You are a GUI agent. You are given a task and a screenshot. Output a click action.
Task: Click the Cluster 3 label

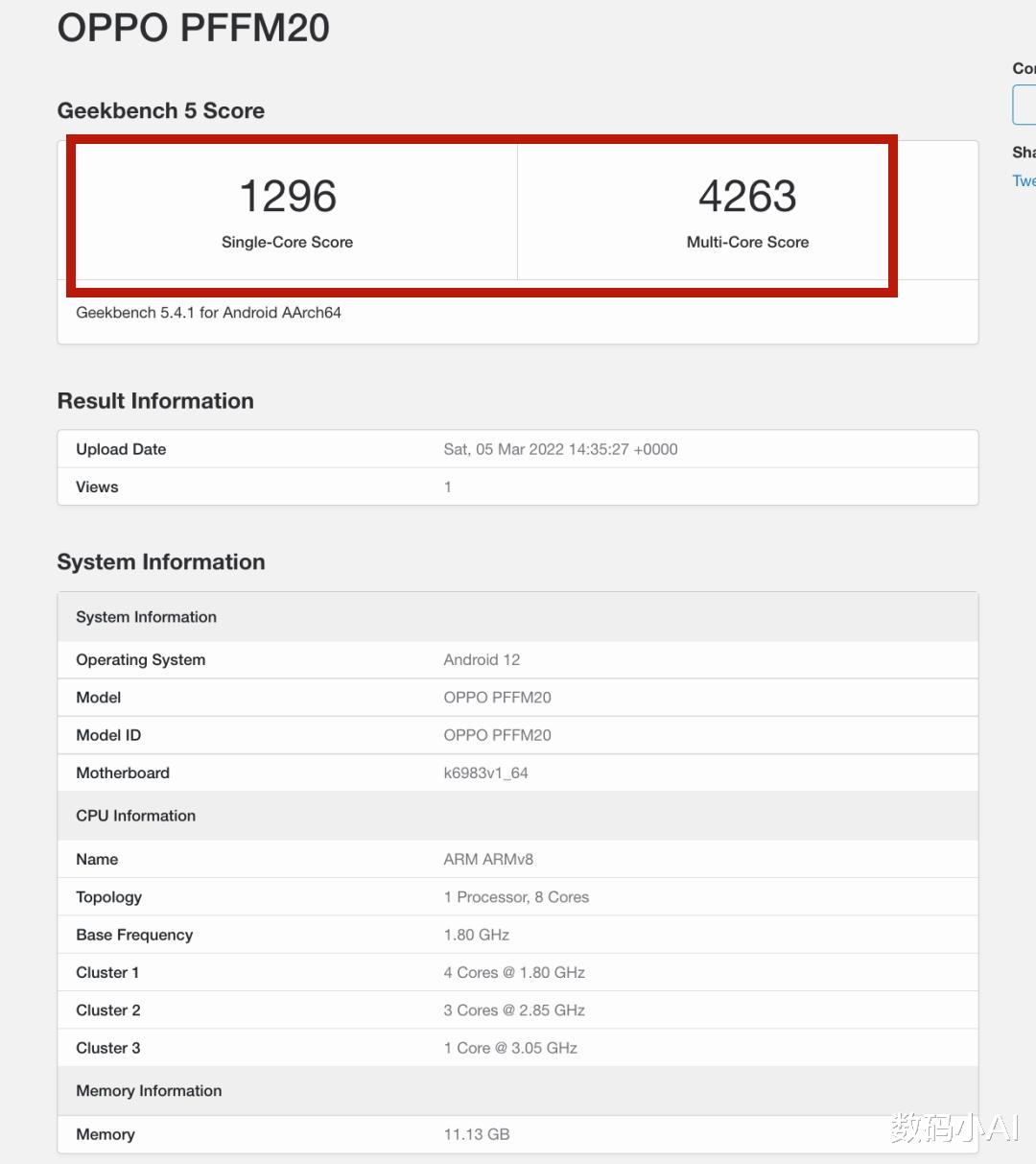tap(108, 1048)
